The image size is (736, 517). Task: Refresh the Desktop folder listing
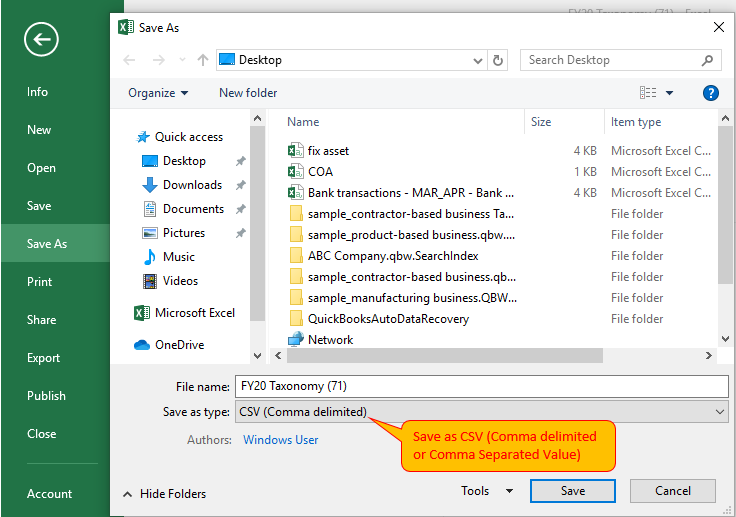click(498, 60)
